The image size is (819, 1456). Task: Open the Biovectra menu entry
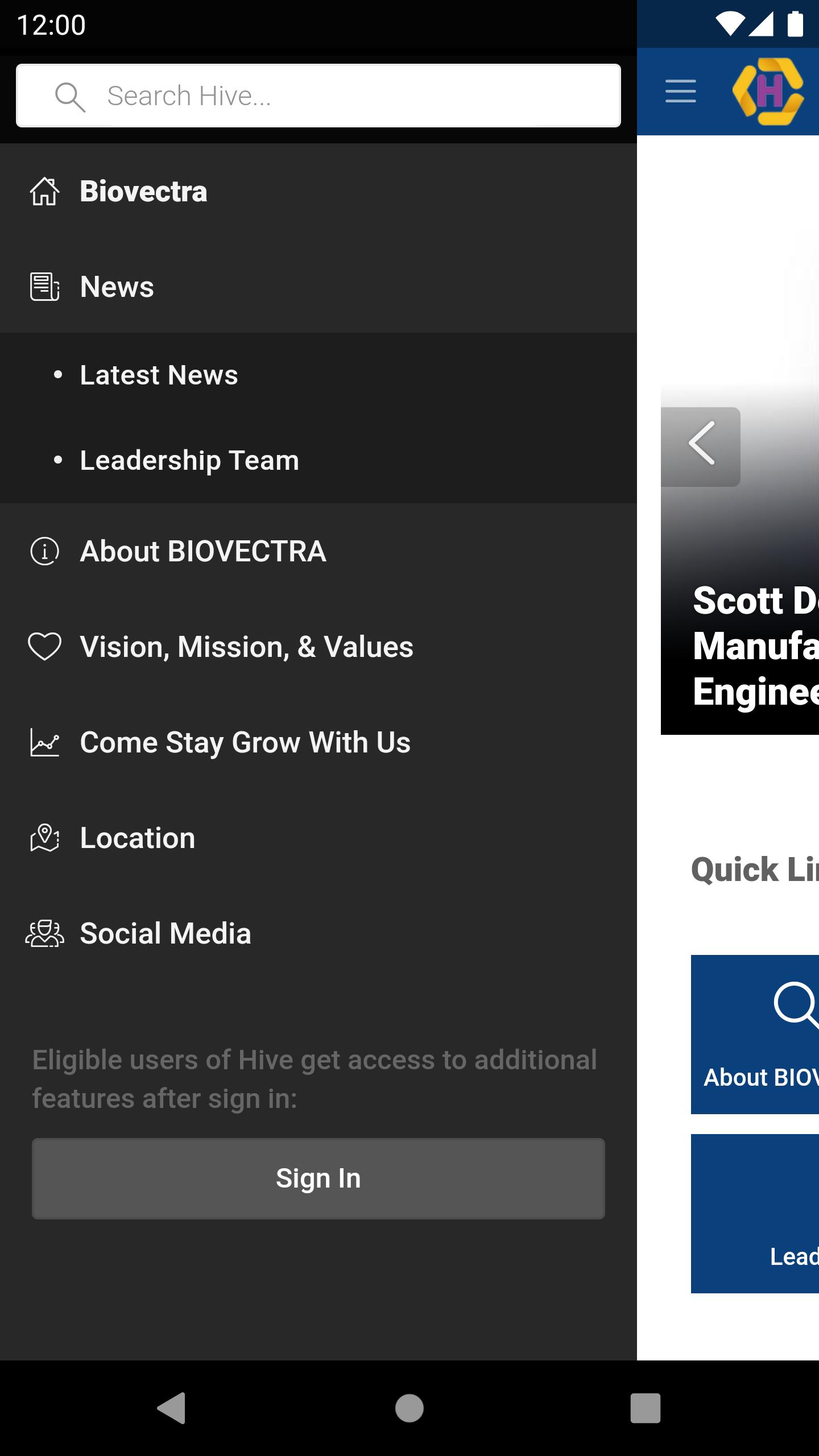point(318,191)
